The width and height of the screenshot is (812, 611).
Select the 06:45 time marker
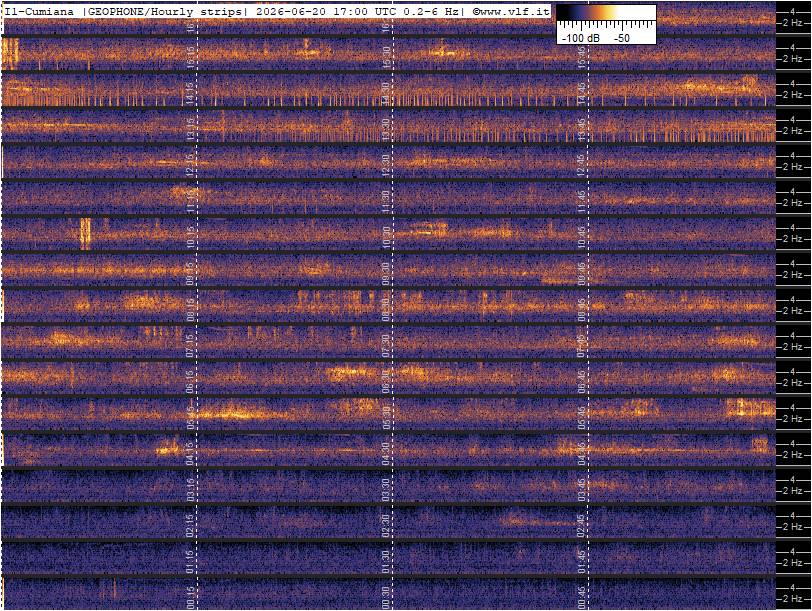coord(582,382)
